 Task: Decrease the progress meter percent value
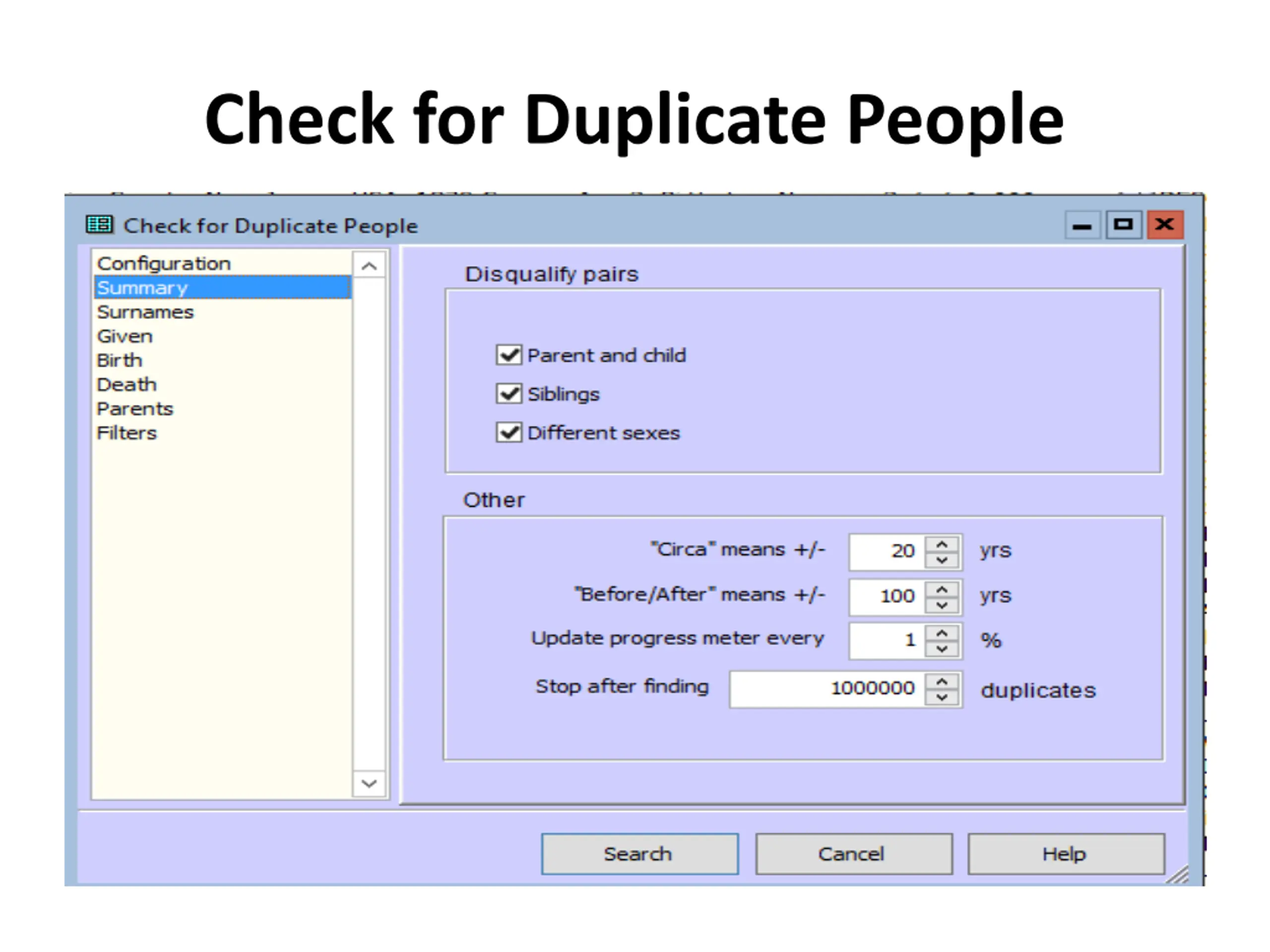pos(942,649)
